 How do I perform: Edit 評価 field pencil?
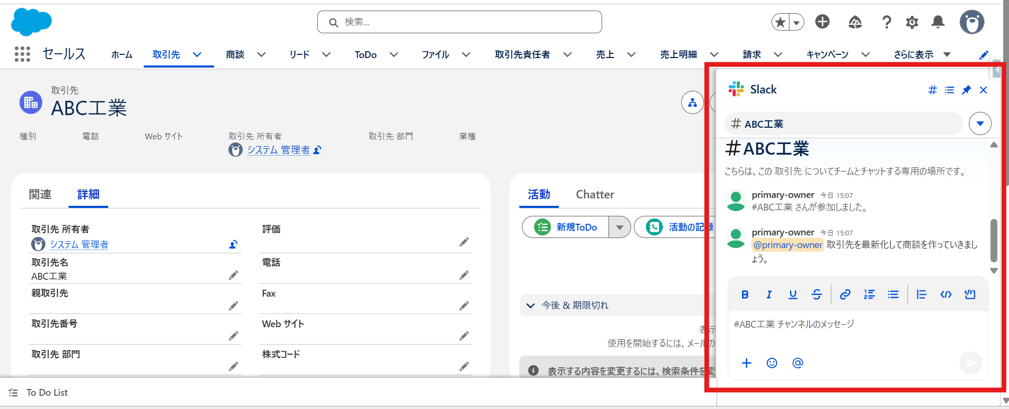click(464, 242)
